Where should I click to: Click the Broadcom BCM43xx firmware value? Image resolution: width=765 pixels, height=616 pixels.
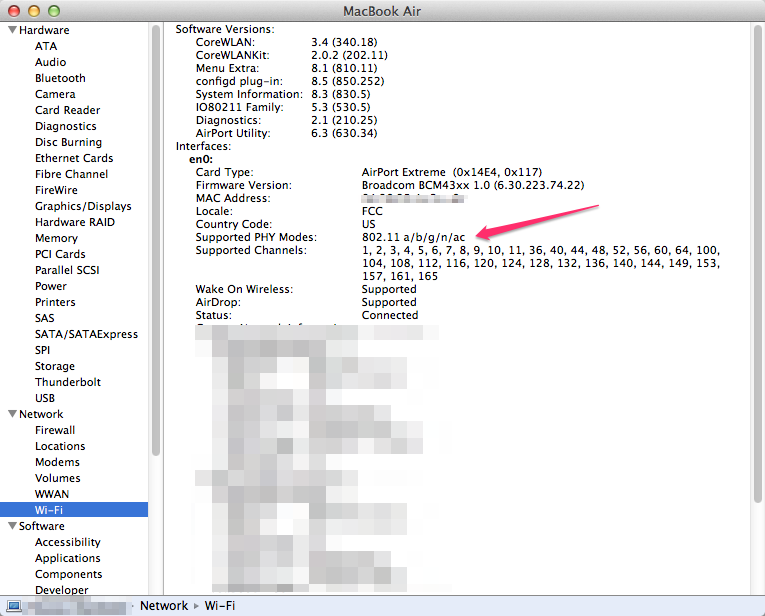[x=473, y=185]
